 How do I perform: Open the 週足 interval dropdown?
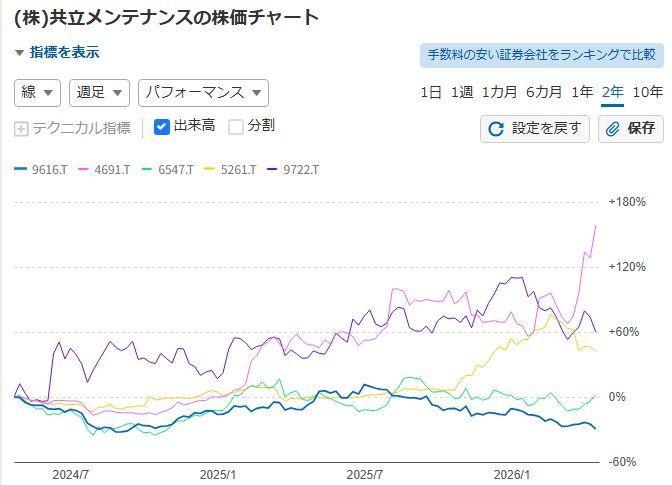click(x=100, y=93)
